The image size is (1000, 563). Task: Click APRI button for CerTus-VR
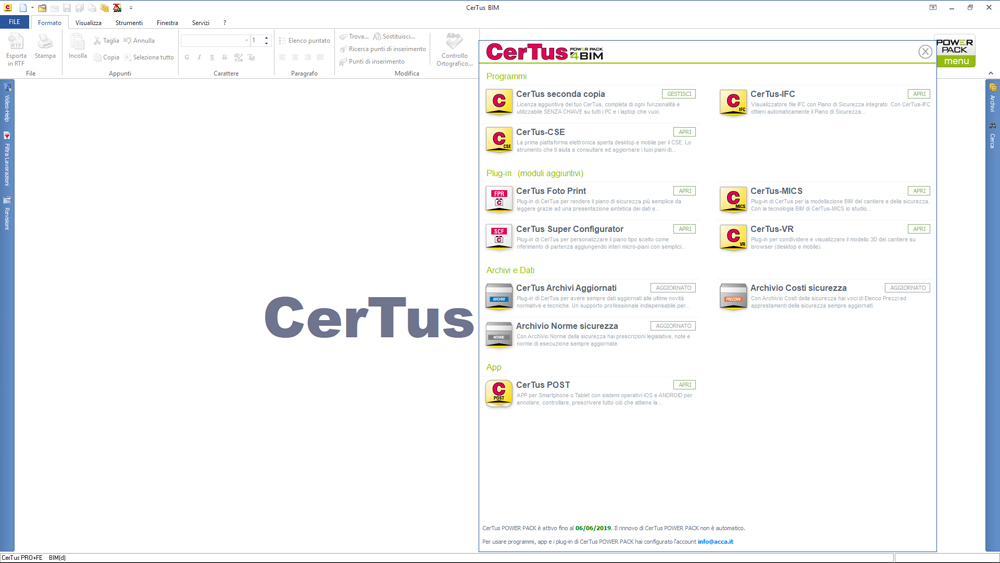pos(919,229)
